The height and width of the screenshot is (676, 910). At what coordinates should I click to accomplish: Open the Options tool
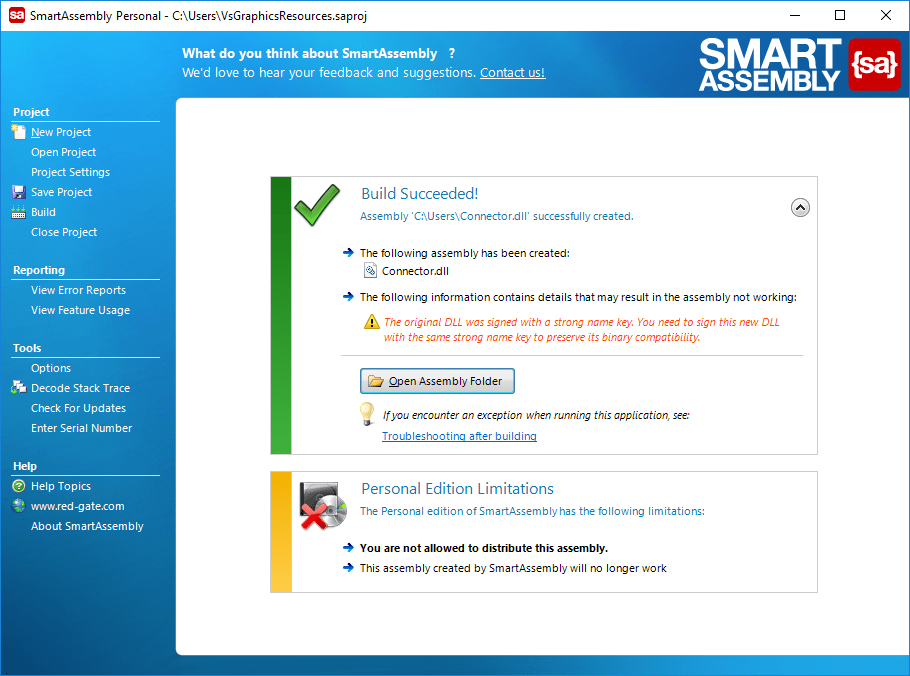click(51, 368)
